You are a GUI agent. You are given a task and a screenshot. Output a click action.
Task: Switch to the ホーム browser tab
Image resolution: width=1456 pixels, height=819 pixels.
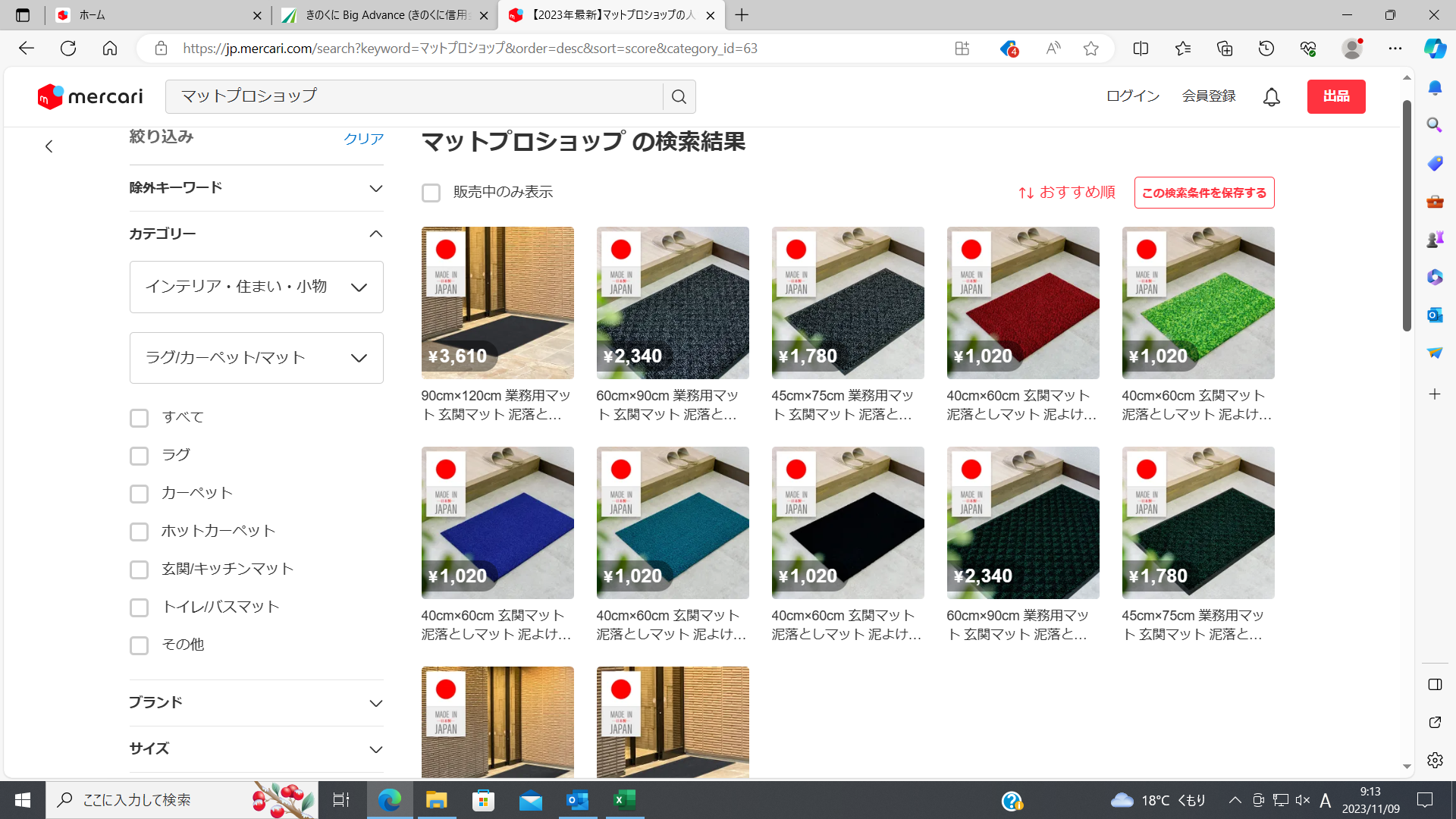(158, 15)
